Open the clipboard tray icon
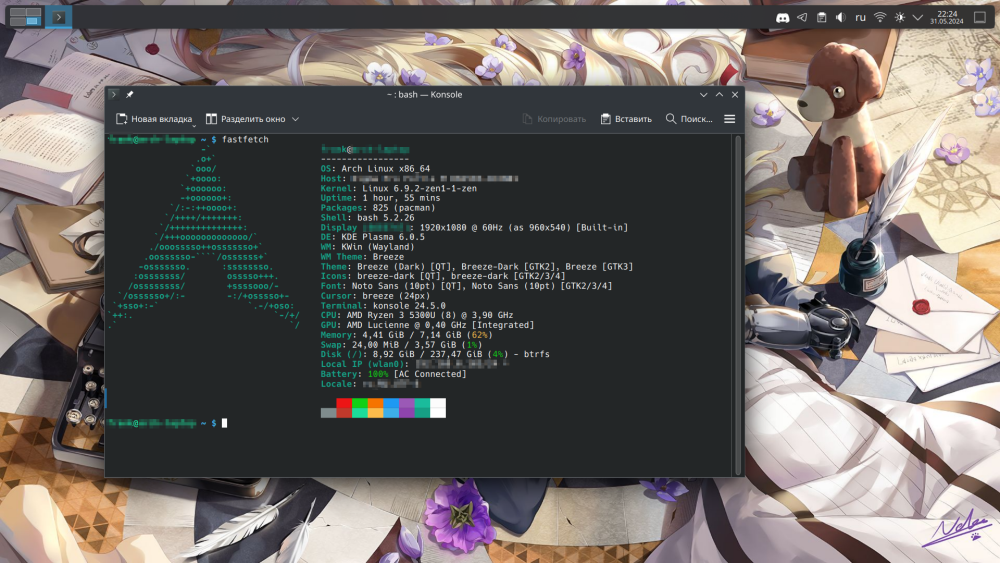Image resolution: width=1000 pixels, height=563 pixels. click(x=821, y=17)
